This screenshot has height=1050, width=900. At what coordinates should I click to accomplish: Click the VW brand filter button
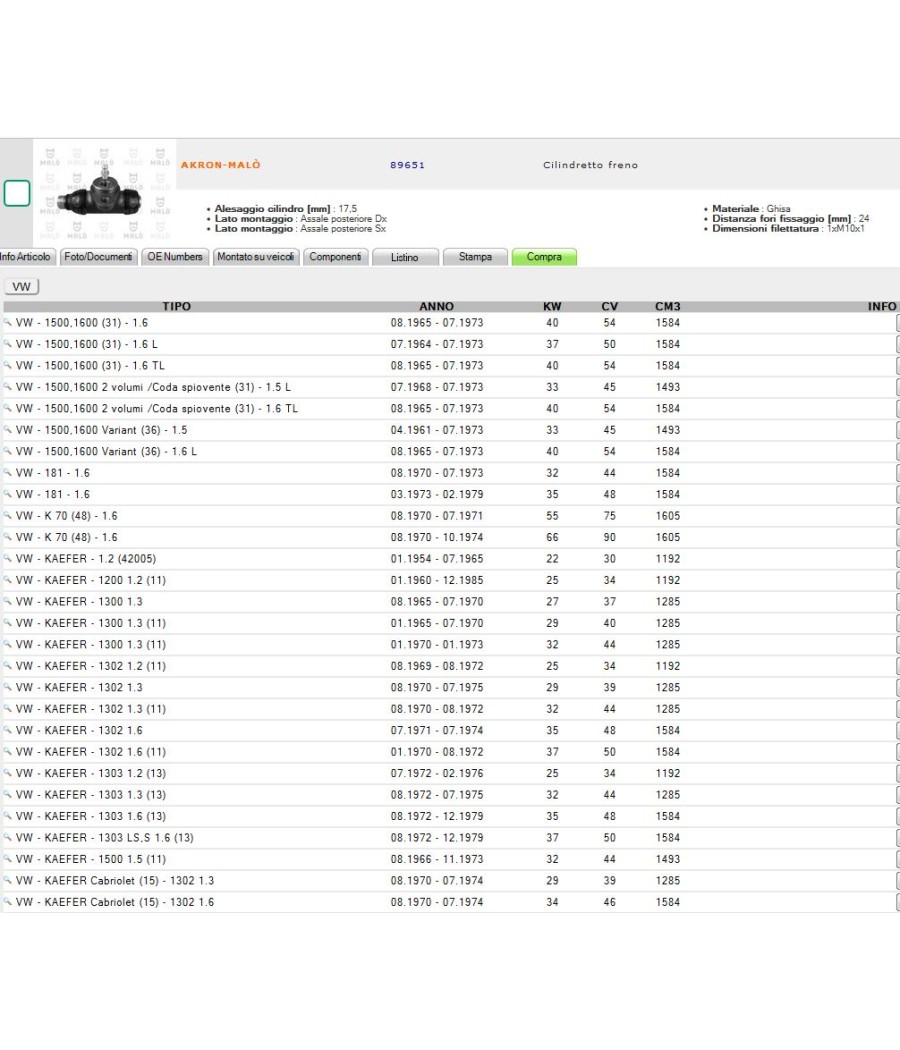pyautogui.click(x=21, y=287)
